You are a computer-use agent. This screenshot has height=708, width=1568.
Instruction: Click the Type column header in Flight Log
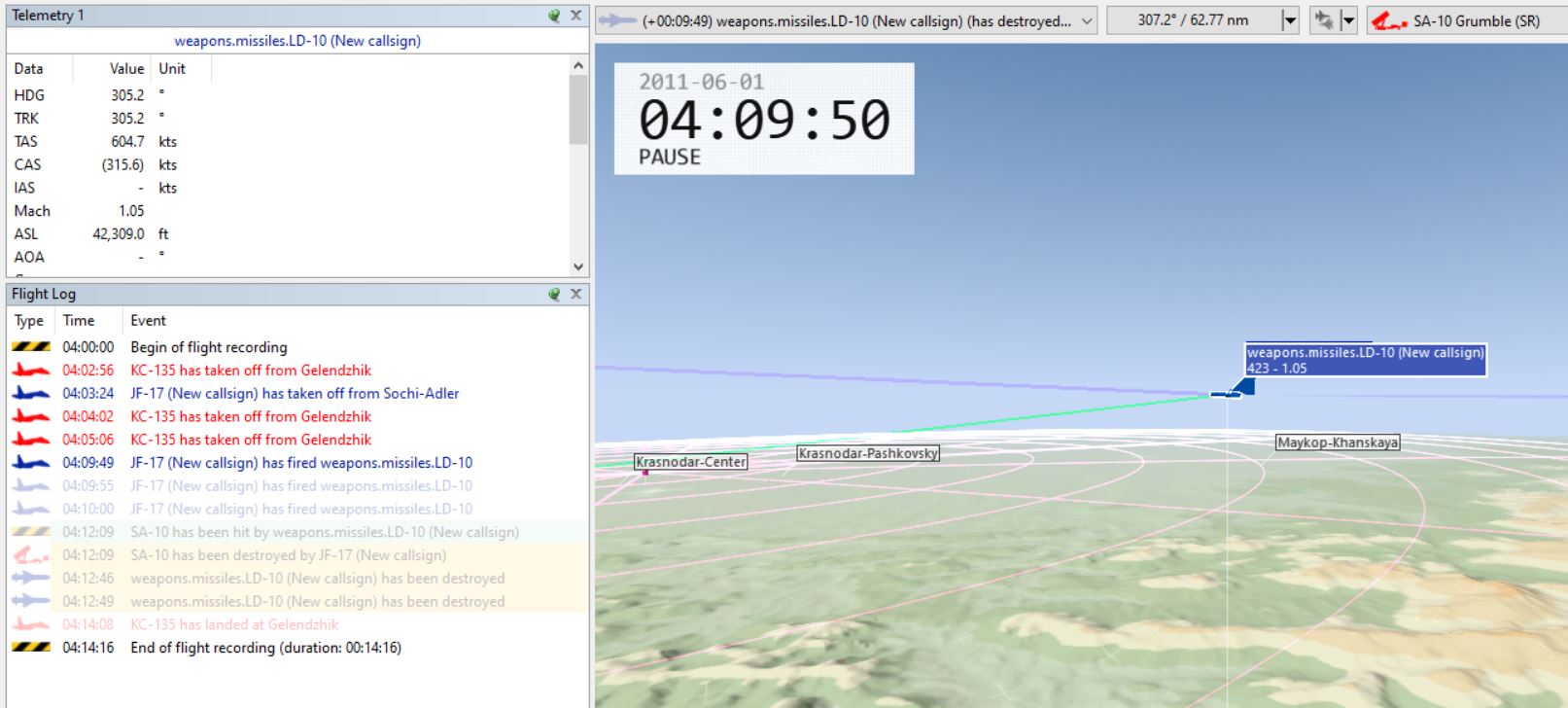(x=29, y=320)
